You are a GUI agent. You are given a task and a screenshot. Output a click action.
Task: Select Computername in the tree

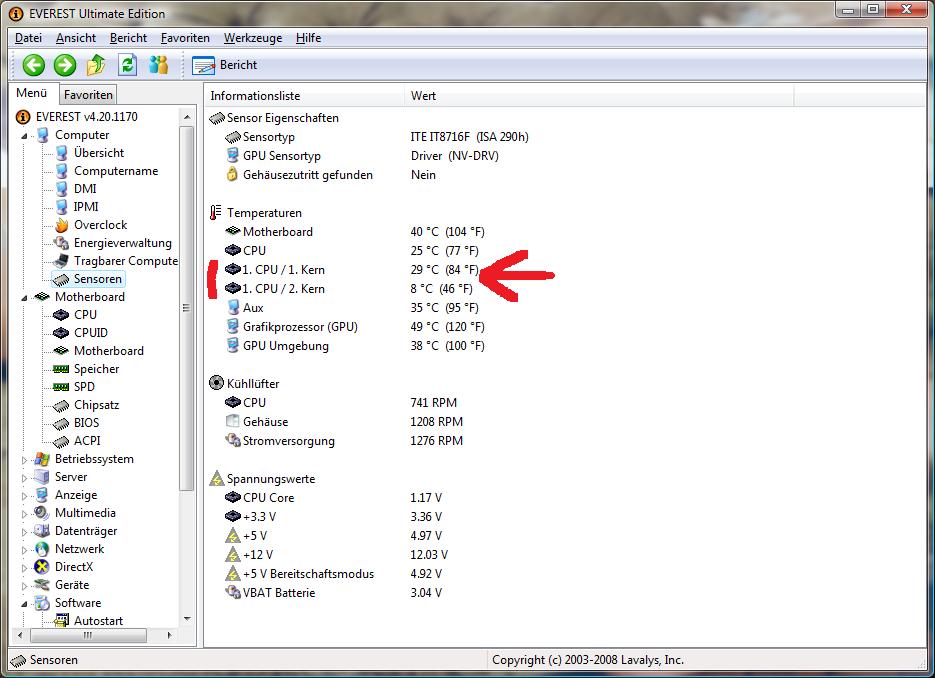point(116,171)
